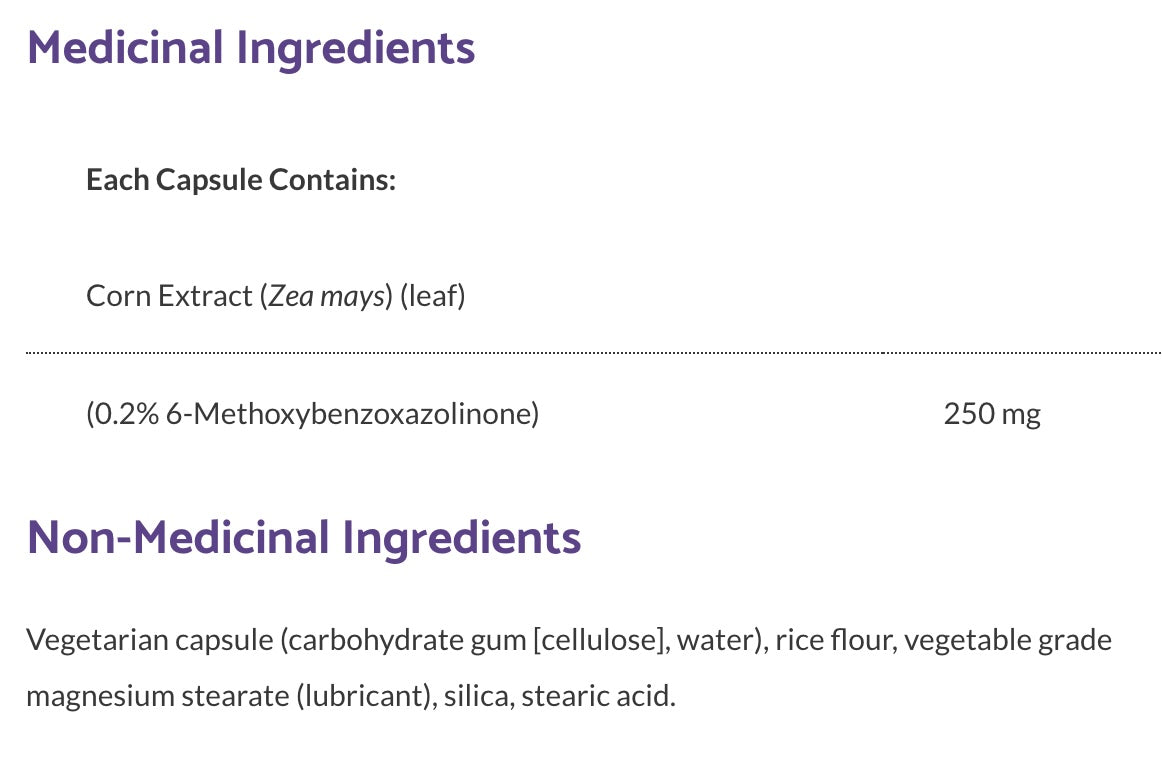Click the italic 'Zea mays' species name
Viewport: 1162px width, 760px height.
[326, 297]
